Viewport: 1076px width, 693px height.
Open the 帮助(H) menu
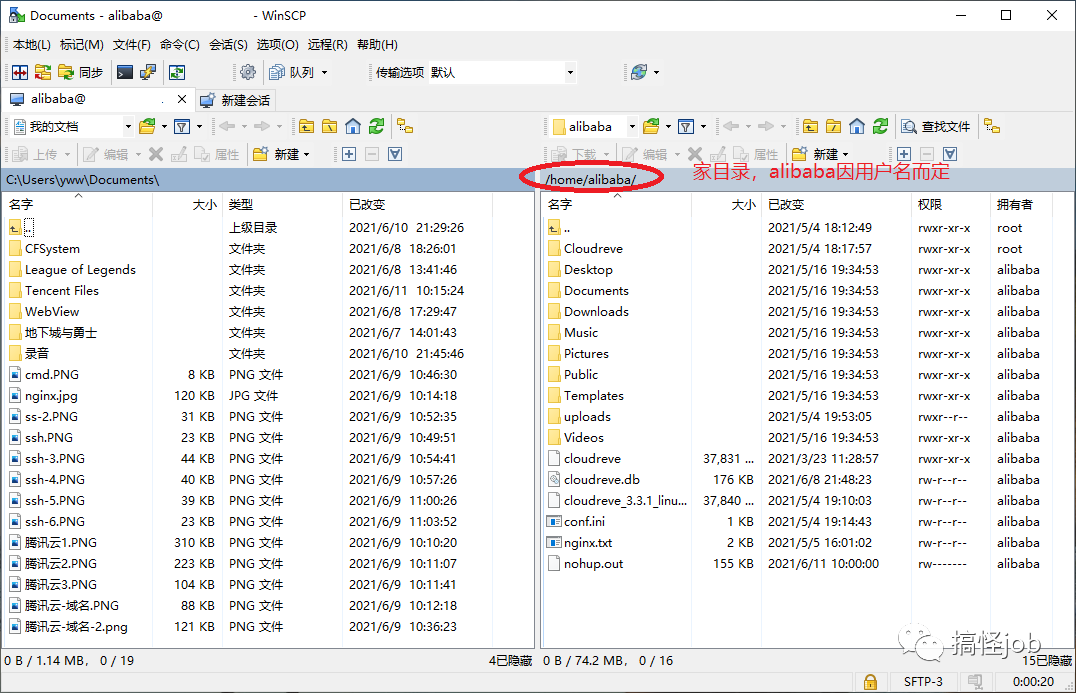click(377, 45)
